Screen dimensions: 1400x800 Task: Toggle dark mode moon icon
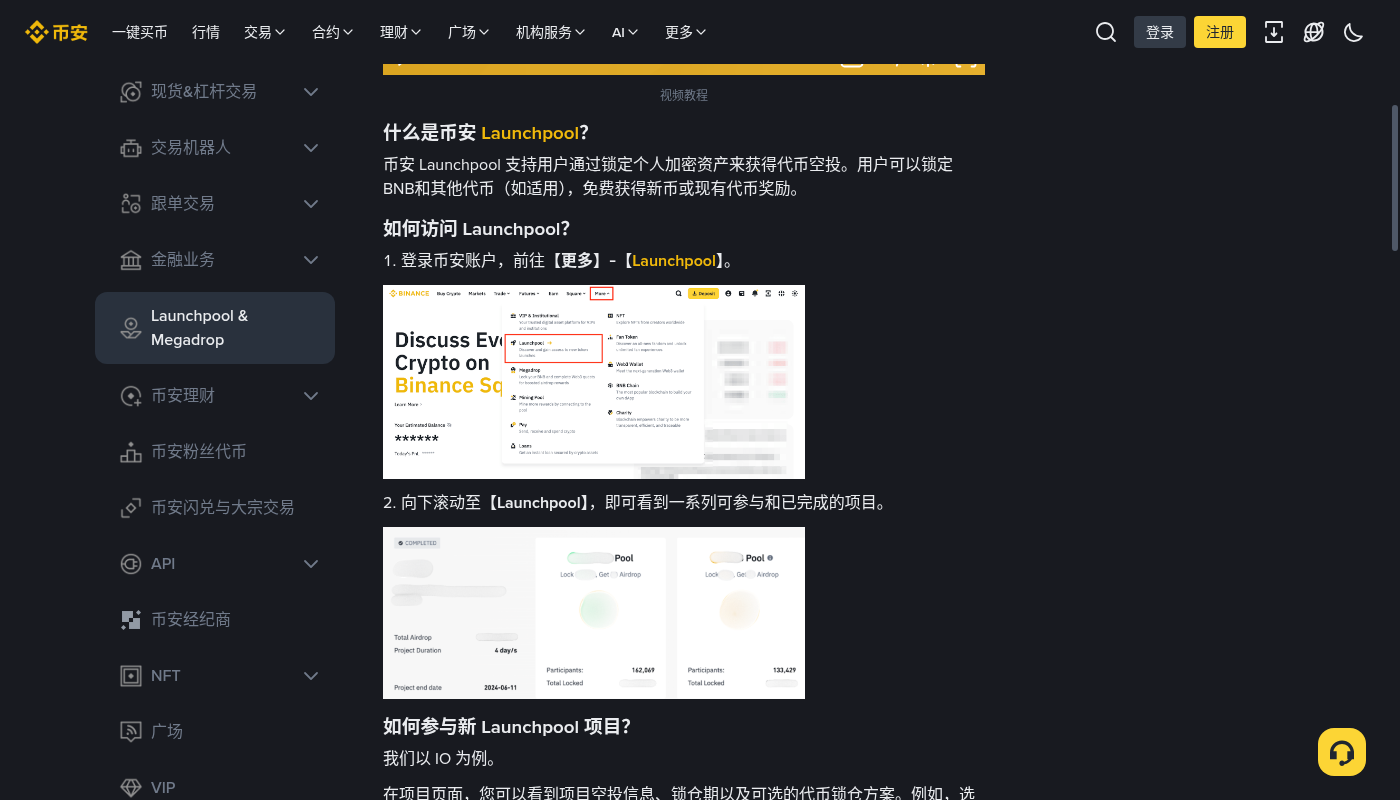[1354, 32]
